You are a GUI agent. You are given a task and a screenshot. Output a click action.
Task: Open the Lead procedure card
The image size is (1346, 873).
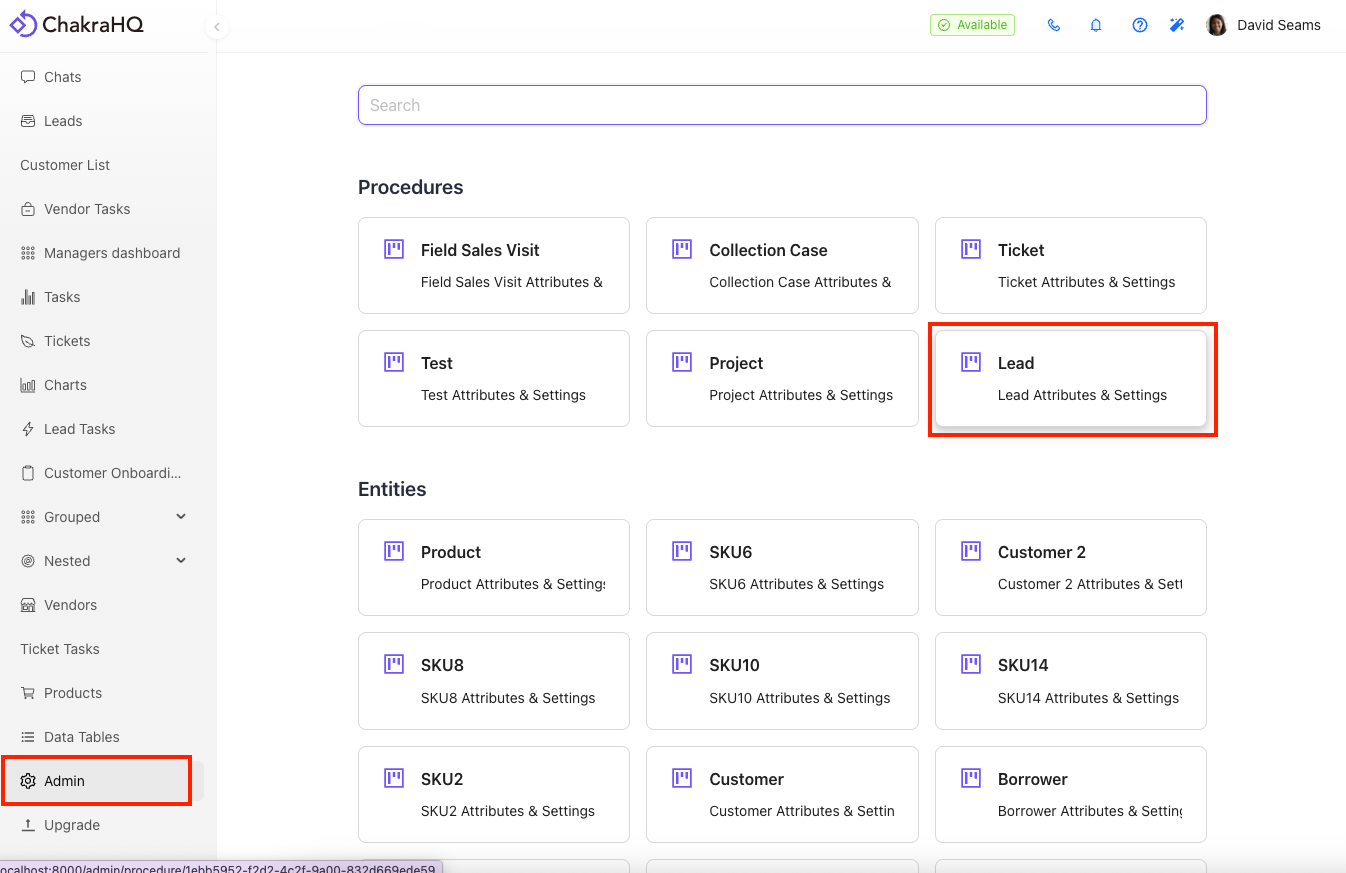click(x=1070, y=379)
